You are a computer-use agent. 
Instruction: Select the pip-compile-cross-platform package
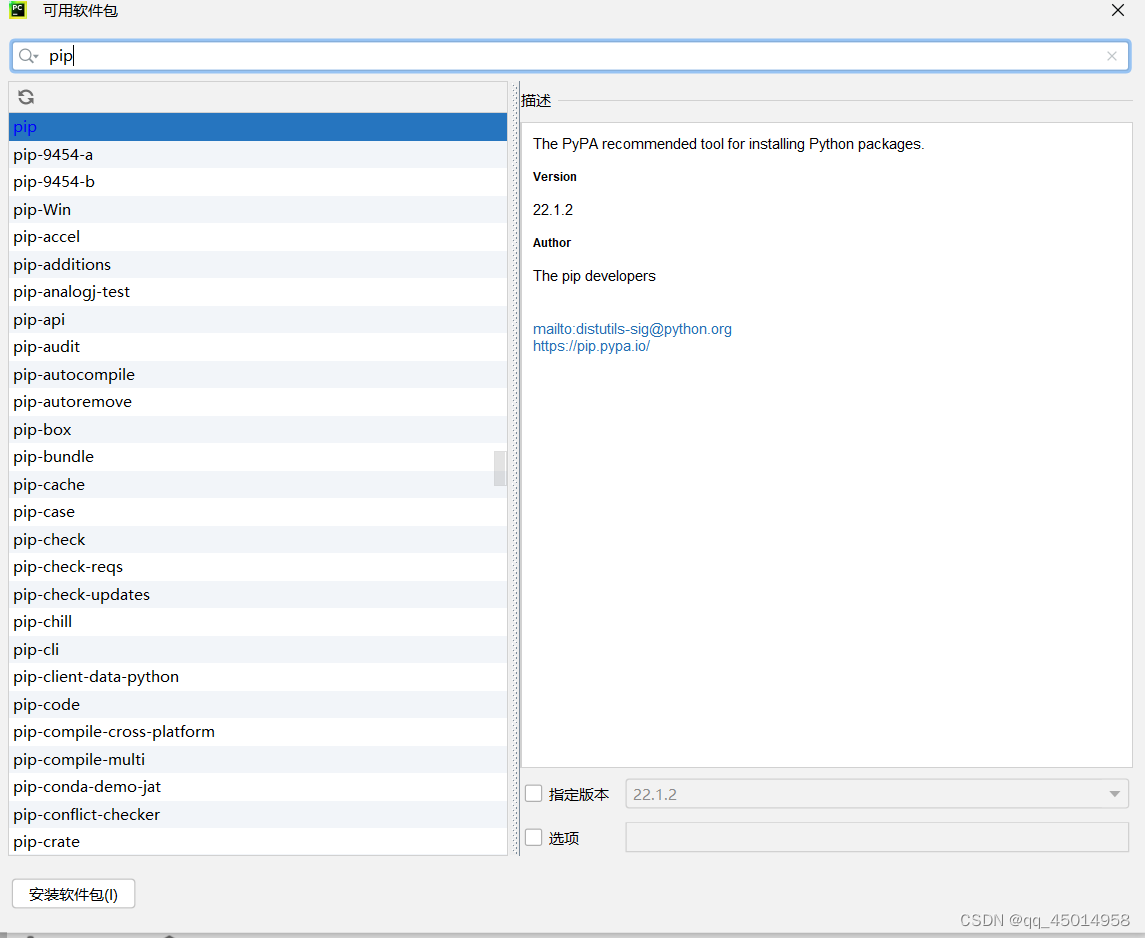258,732
